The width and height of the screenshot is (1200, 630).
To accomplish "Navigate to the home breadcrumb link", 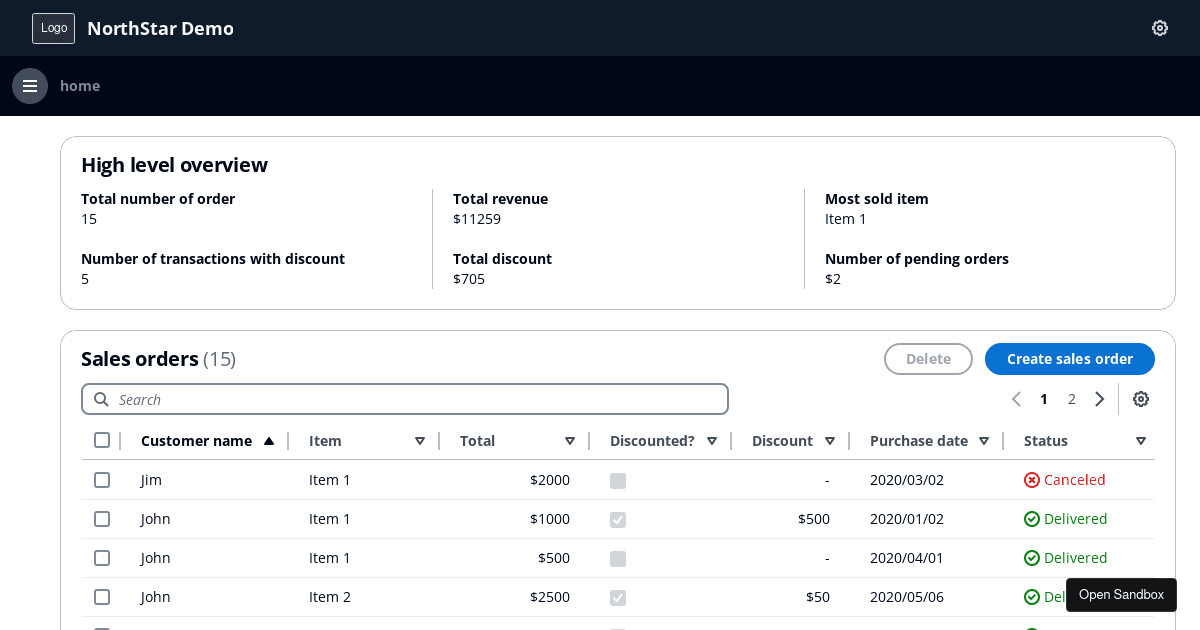I will tap(80, 86).
